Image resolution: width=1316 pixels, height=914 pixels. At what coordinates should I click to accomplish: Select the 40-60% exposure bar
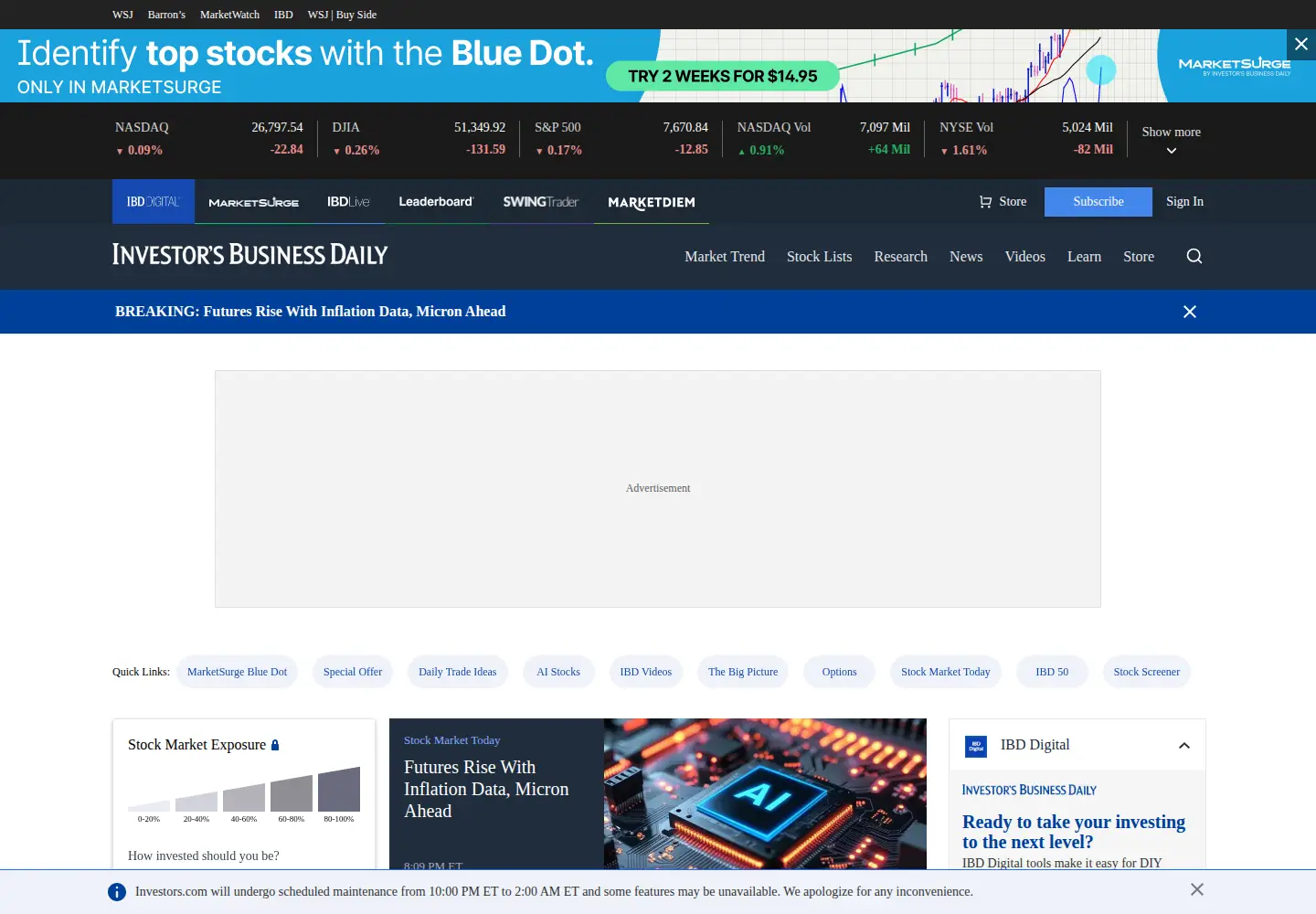(244, 797)
